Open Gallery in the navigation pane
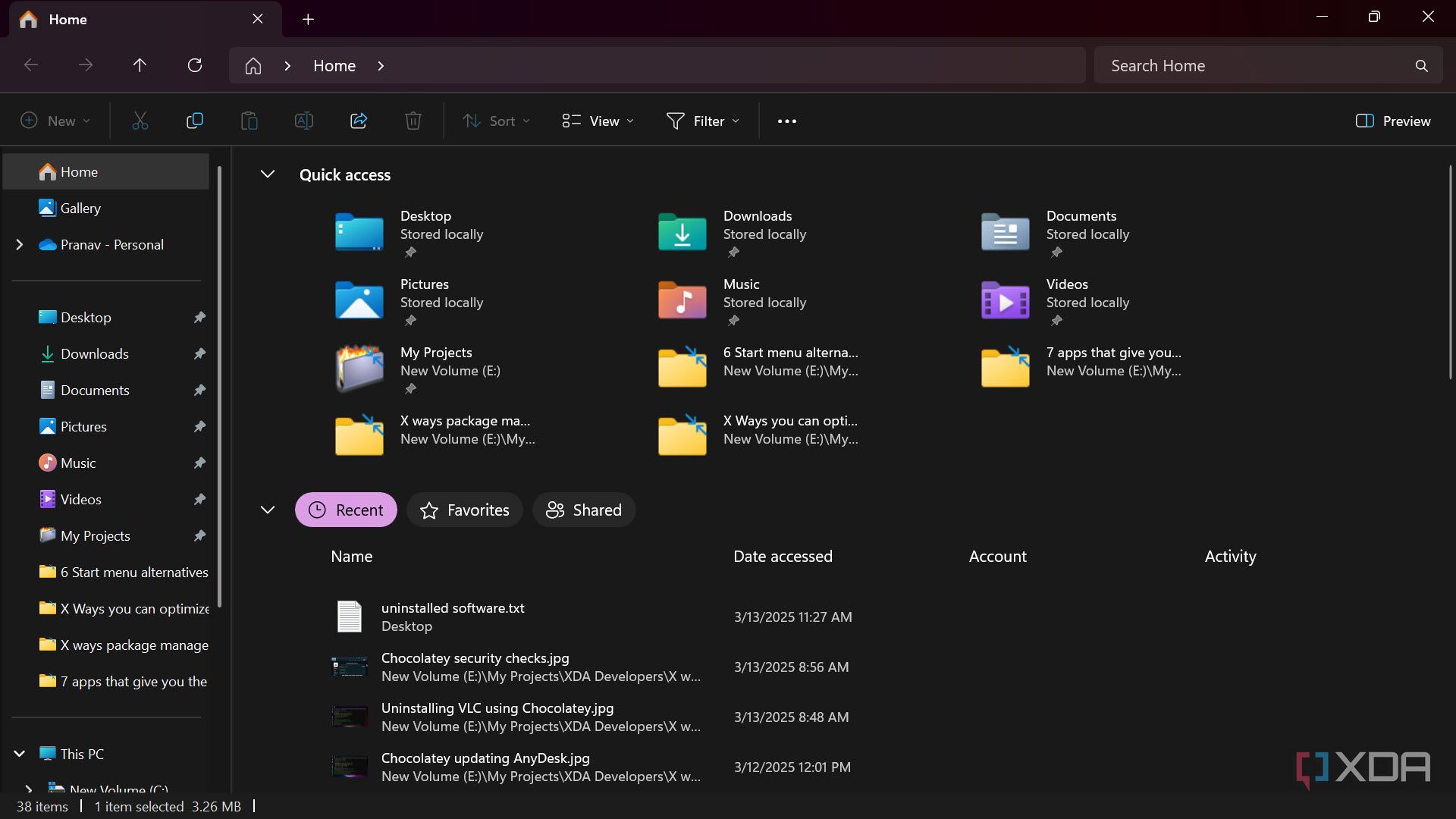The height and width of the screenshot is (819, 1456). 80,208
